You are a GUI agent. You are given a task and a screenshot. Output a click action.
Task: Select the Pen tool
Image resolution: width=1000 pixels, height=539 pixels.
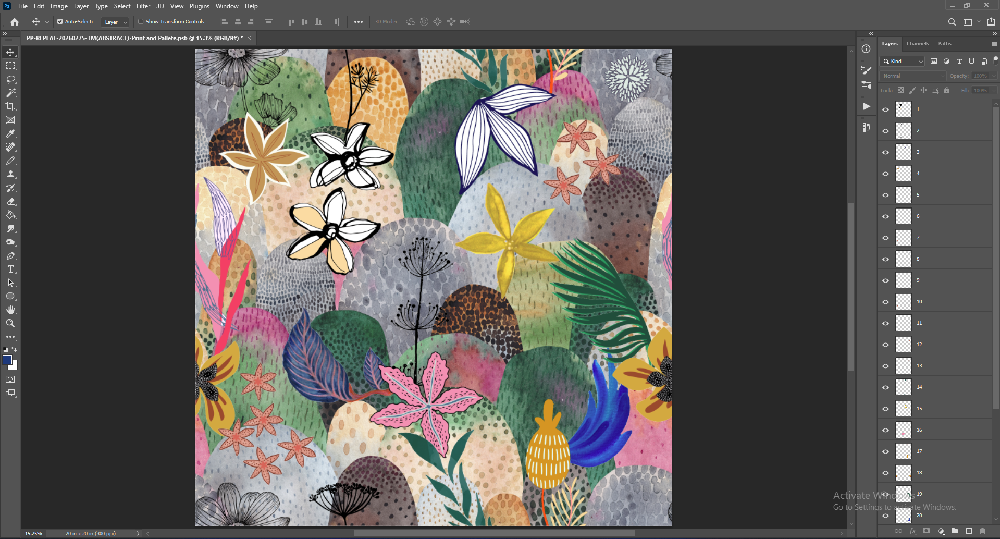coord(11,256)
